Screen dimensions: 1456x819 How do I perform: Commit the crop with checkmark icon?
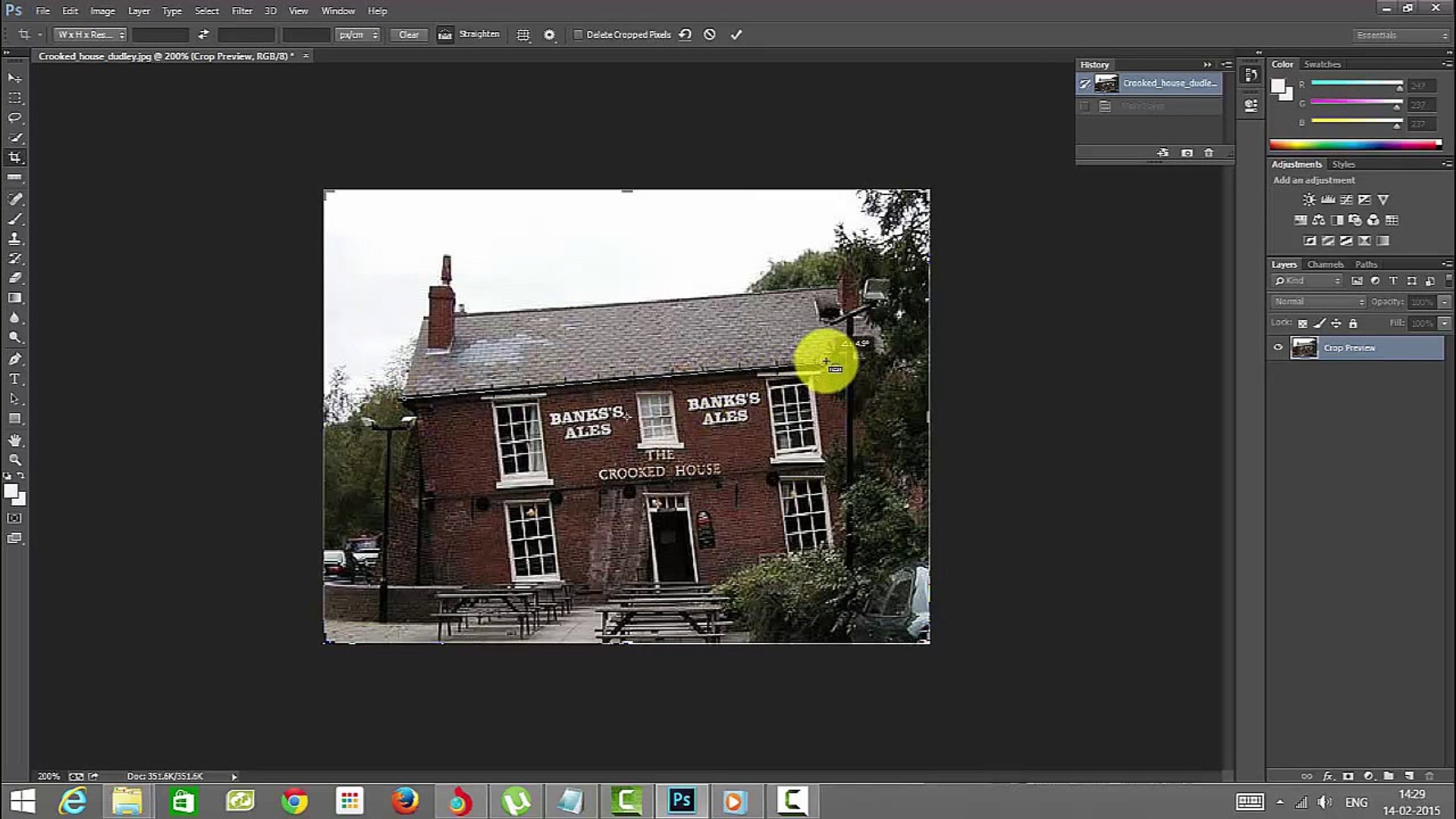(736, 35)
